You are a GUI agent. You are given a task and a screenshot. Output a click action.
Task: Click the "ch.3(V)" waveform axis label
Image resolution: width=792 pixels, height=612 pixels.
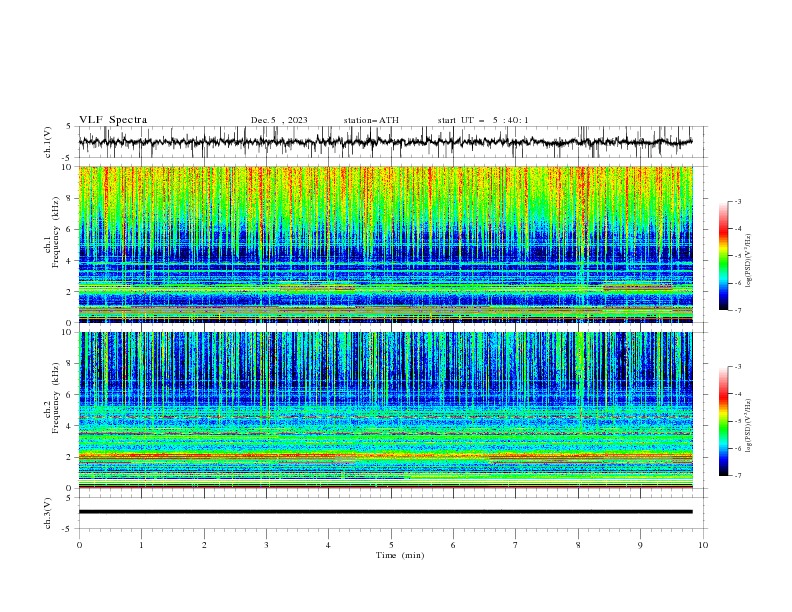pyautogui.click(x=48, y=513)
